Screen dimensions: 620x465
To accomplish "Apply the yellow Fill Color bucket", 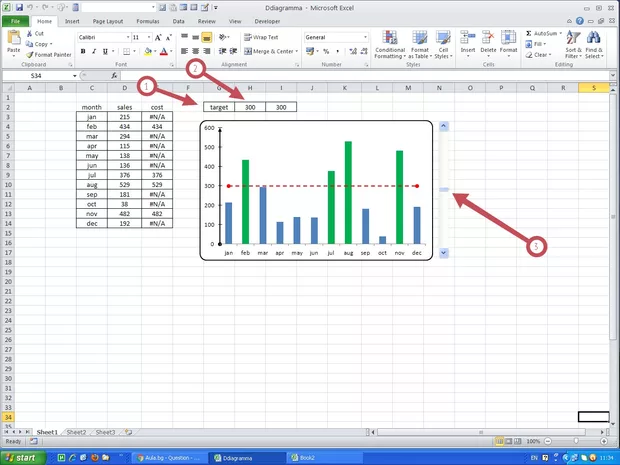I will (148, 51).
